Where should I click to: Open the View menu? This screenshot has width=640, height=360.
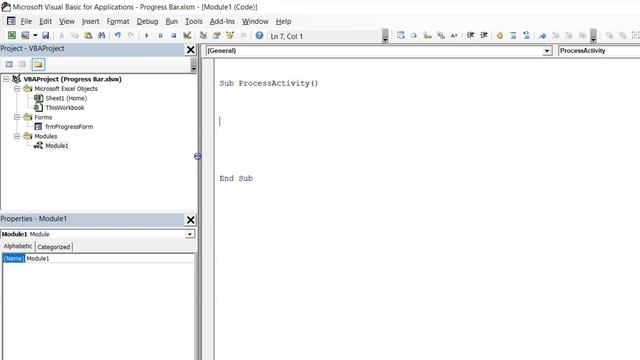pyautogui.click(x=67, y=21)
